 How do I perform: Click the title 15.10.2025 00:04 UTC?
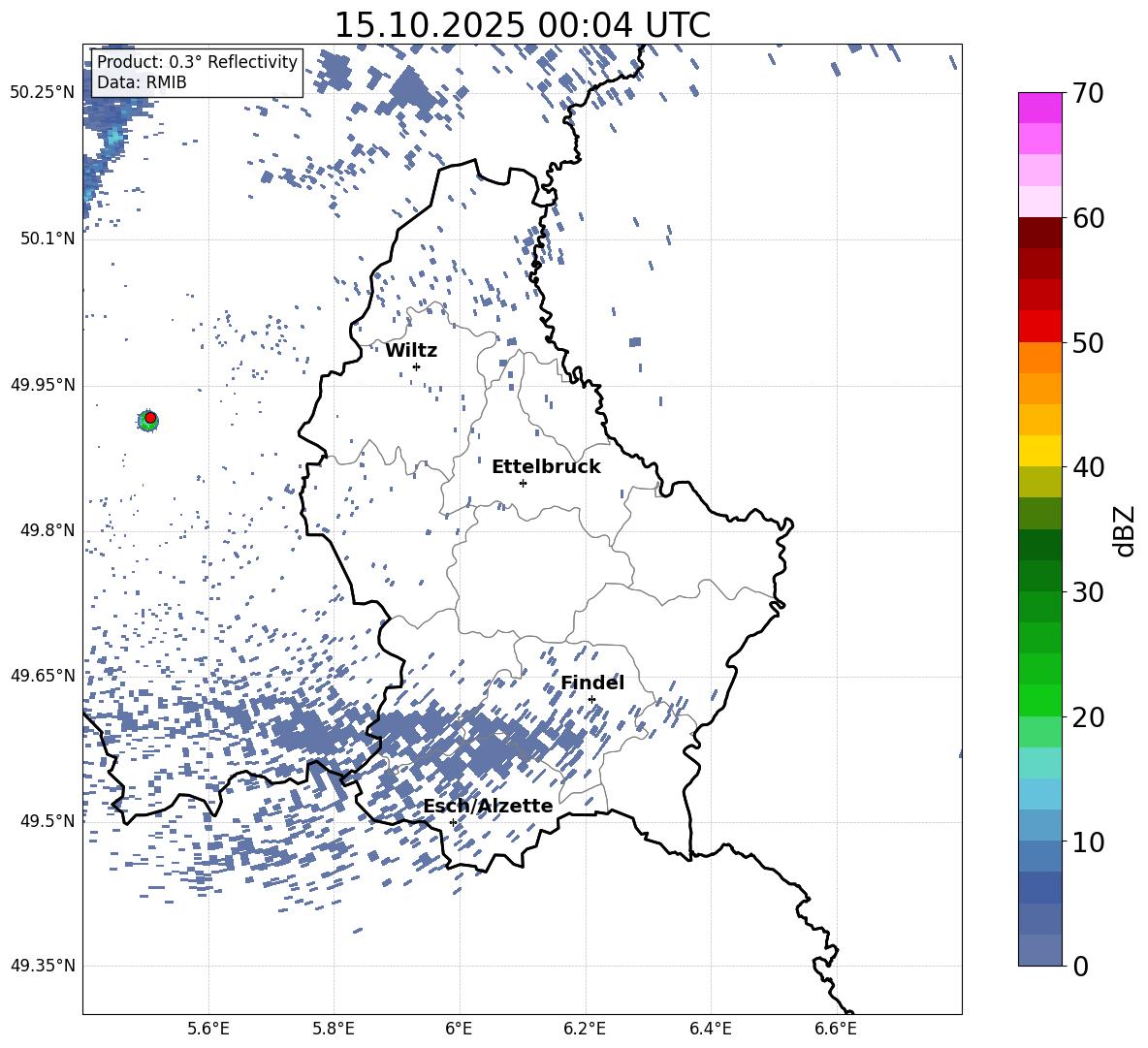(522, 25)
